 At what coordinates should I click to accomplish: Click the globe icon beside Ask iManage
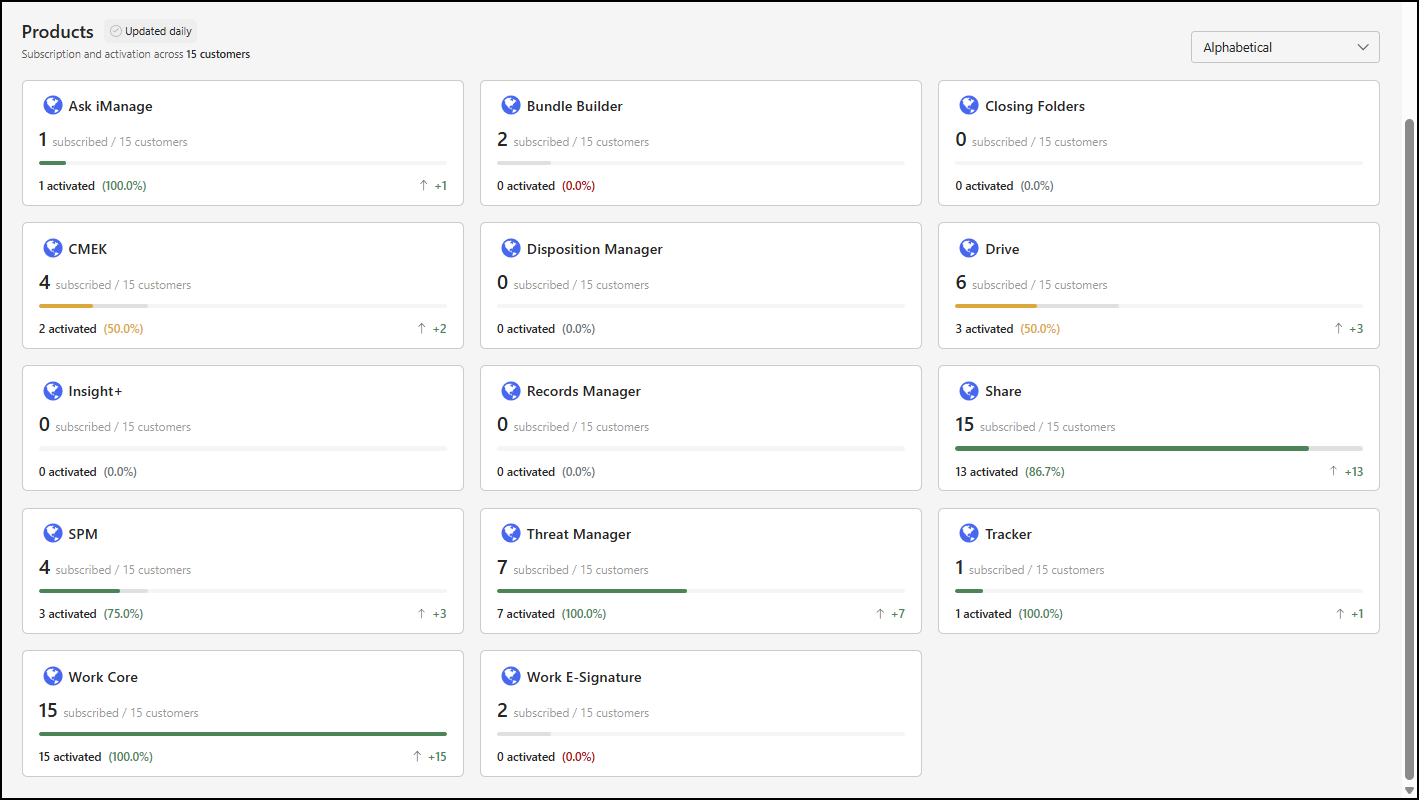tap(53, 105)
